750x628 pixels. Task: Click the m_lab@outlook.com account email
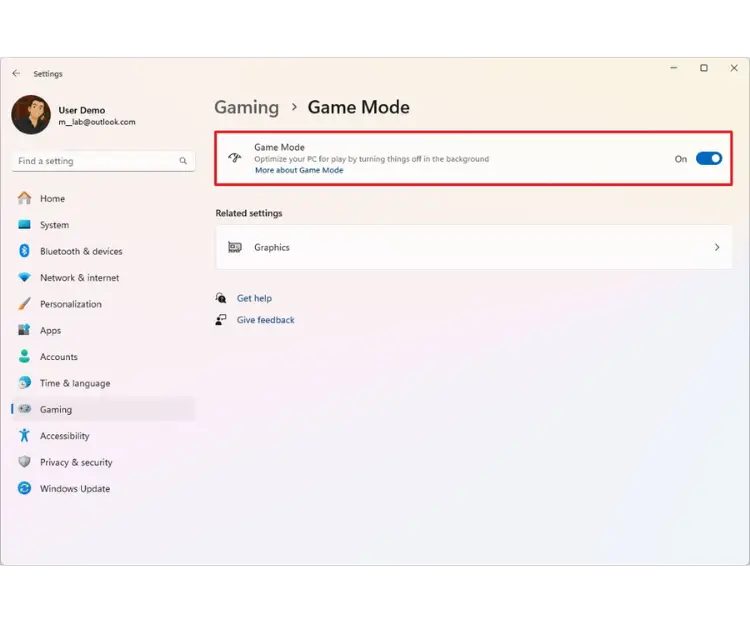[97, 122]
